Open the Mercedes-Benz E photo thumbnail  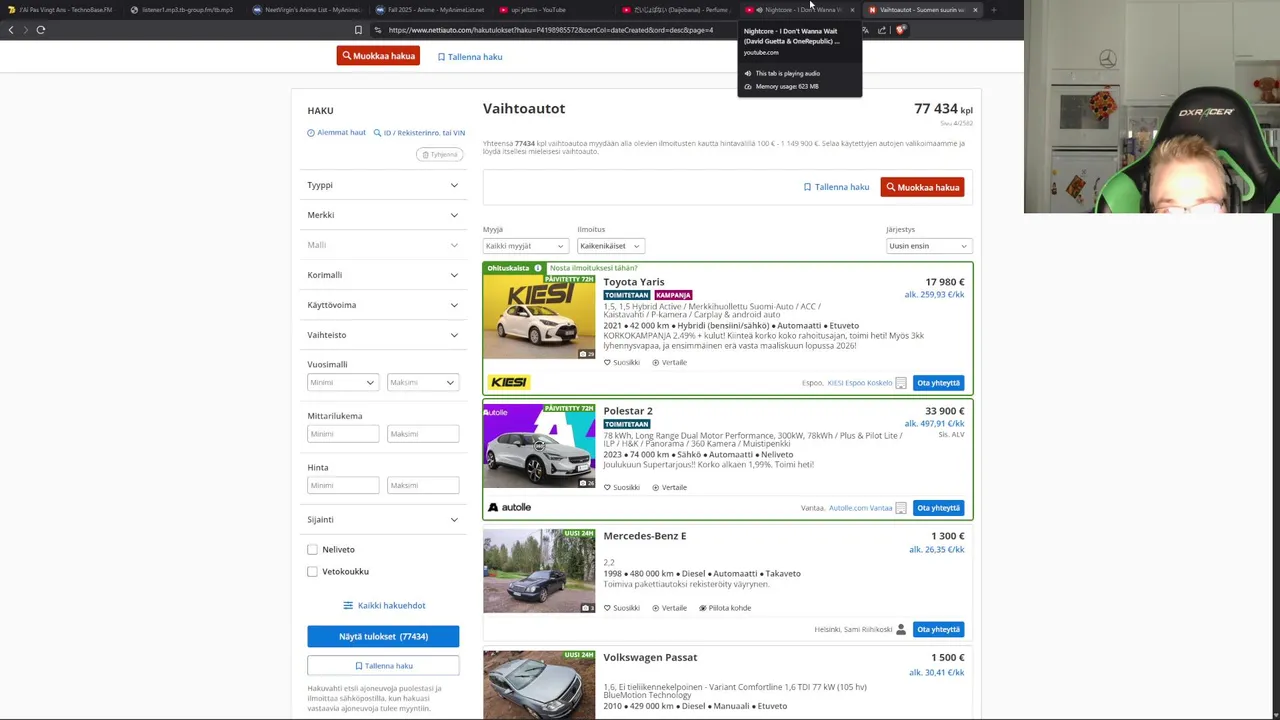pos(539,571)
